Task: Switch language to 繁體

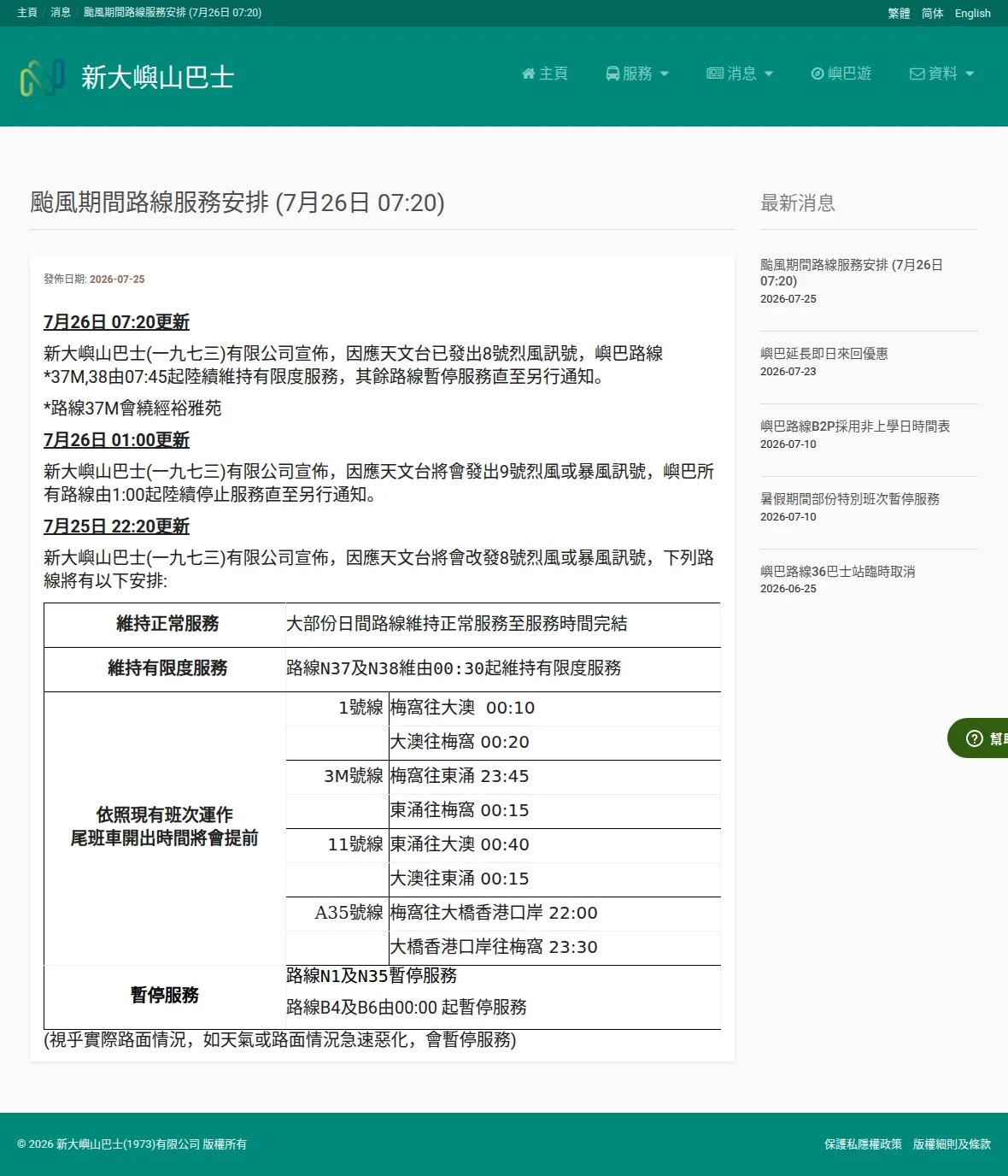Action: tap(899, 13)
